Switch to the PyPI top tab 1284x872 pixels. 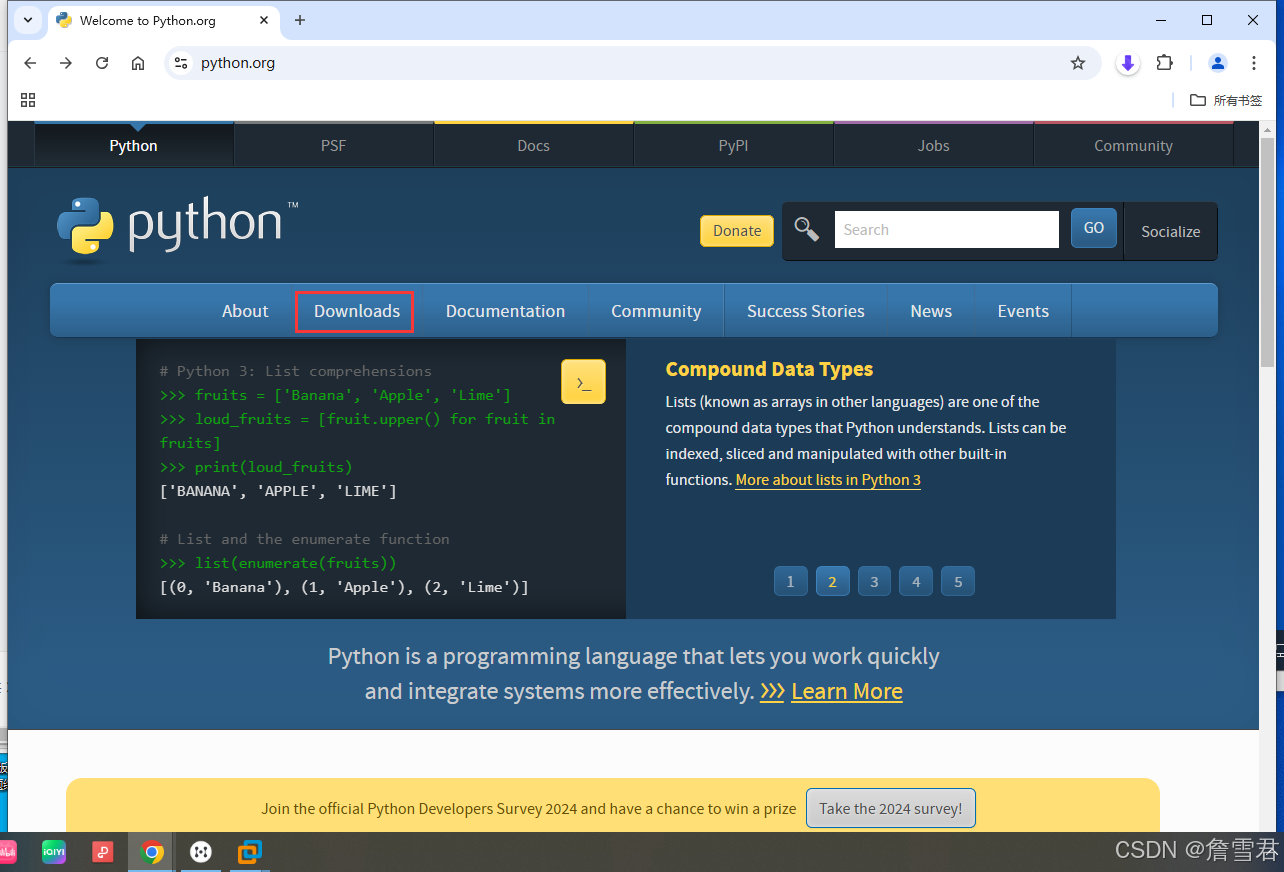point(733,145)
